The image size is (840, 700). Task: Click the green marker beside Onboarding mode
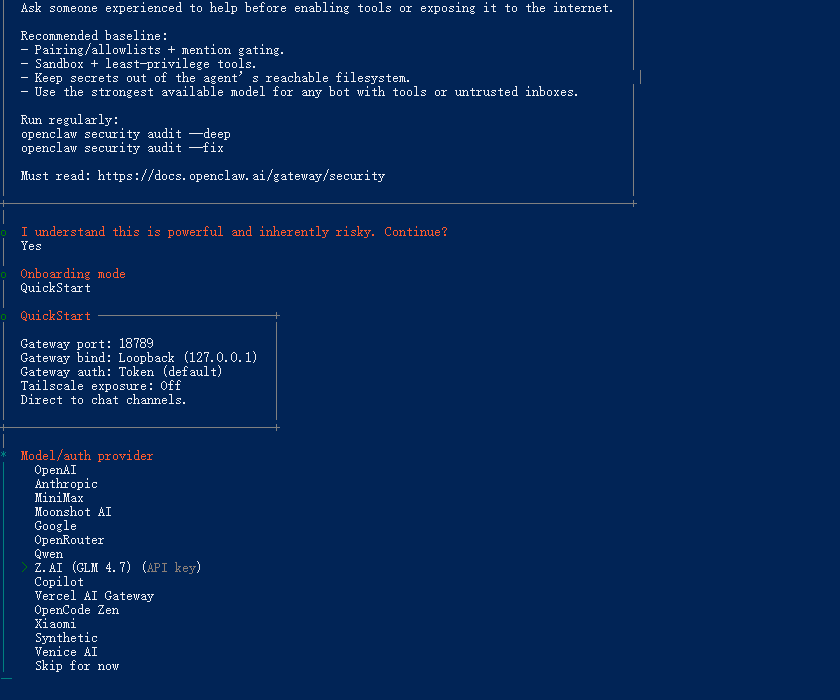coord(4,275)
